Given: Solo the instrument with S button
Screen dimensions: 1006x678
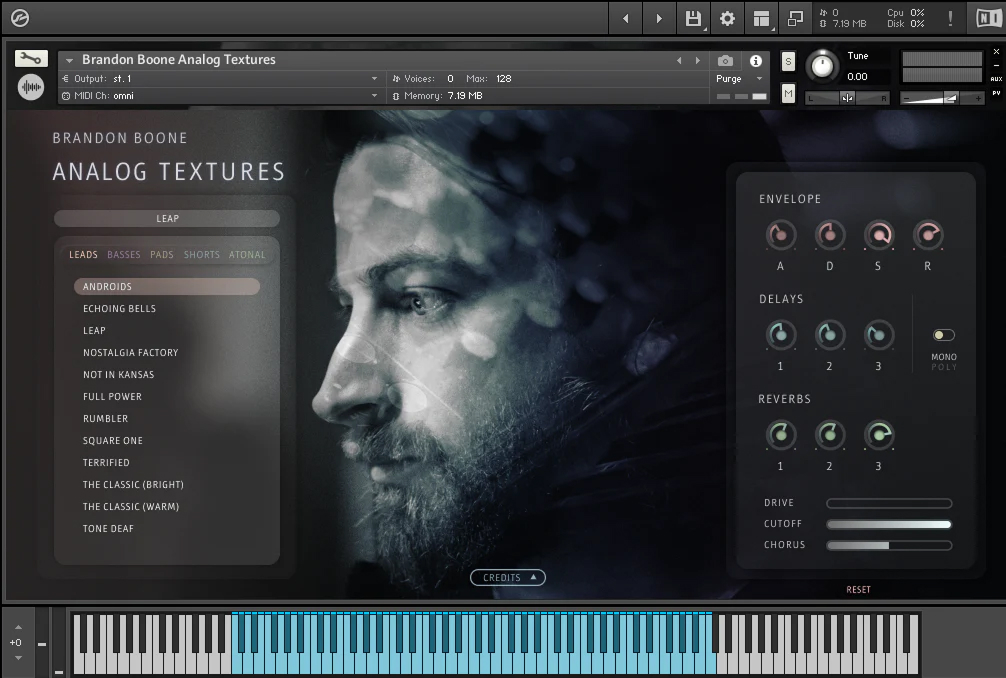Looking at the screenshot, I should [789, 62].
